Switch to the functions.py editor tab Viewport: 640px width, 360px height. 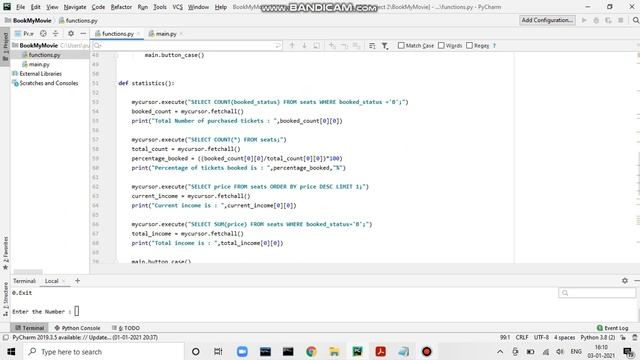(117, 34)
